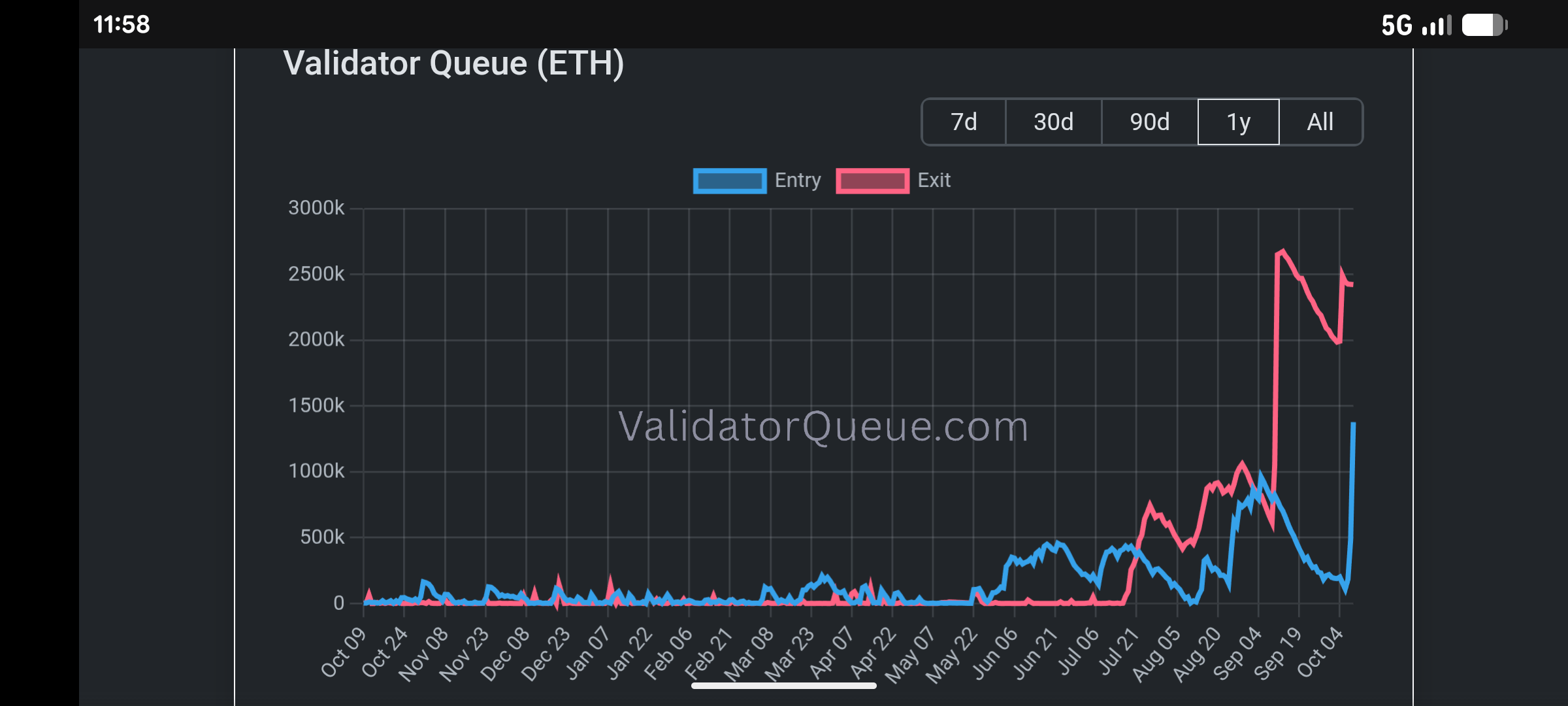
Task: Toggle the blue Entry legend swatch
Action: 729,181
